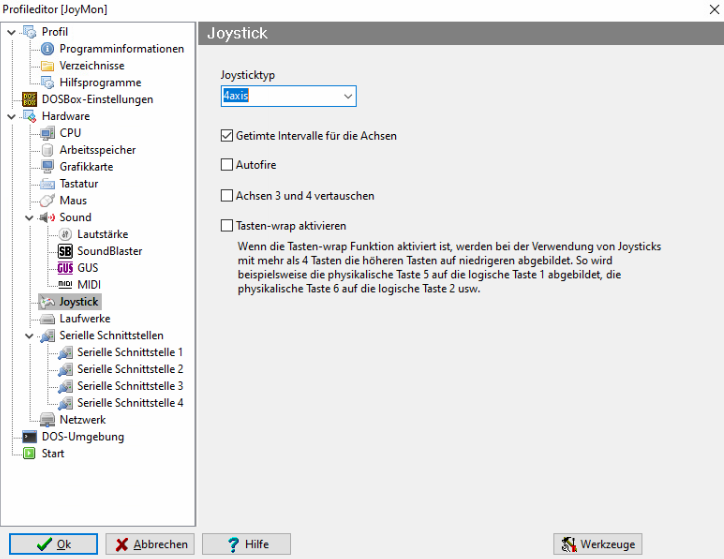724x559 pixels.
Task: Click the CPU chip icon
Action: point(47,133)
